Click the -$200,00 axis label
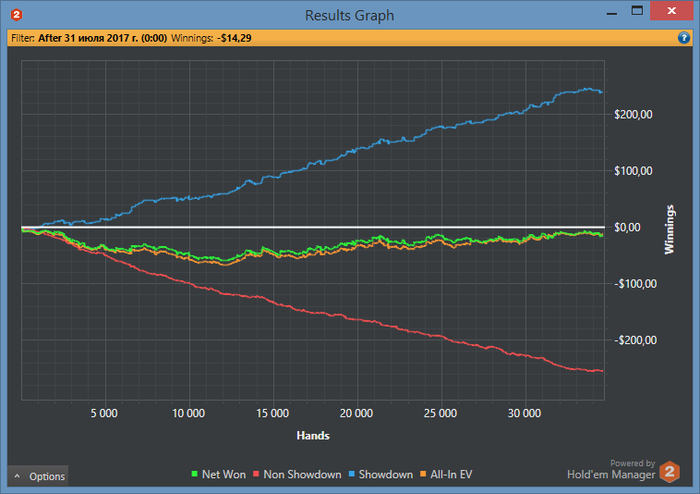 (635, 340)
